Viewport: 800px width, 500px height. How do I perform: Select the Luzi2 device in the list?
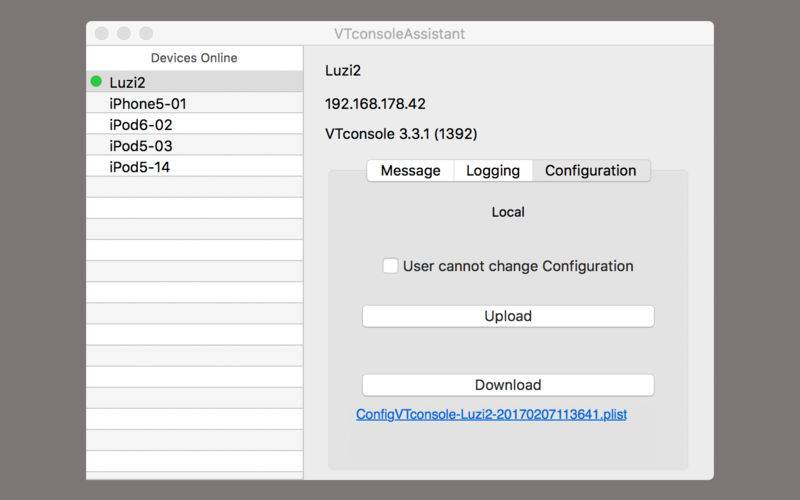194,82
